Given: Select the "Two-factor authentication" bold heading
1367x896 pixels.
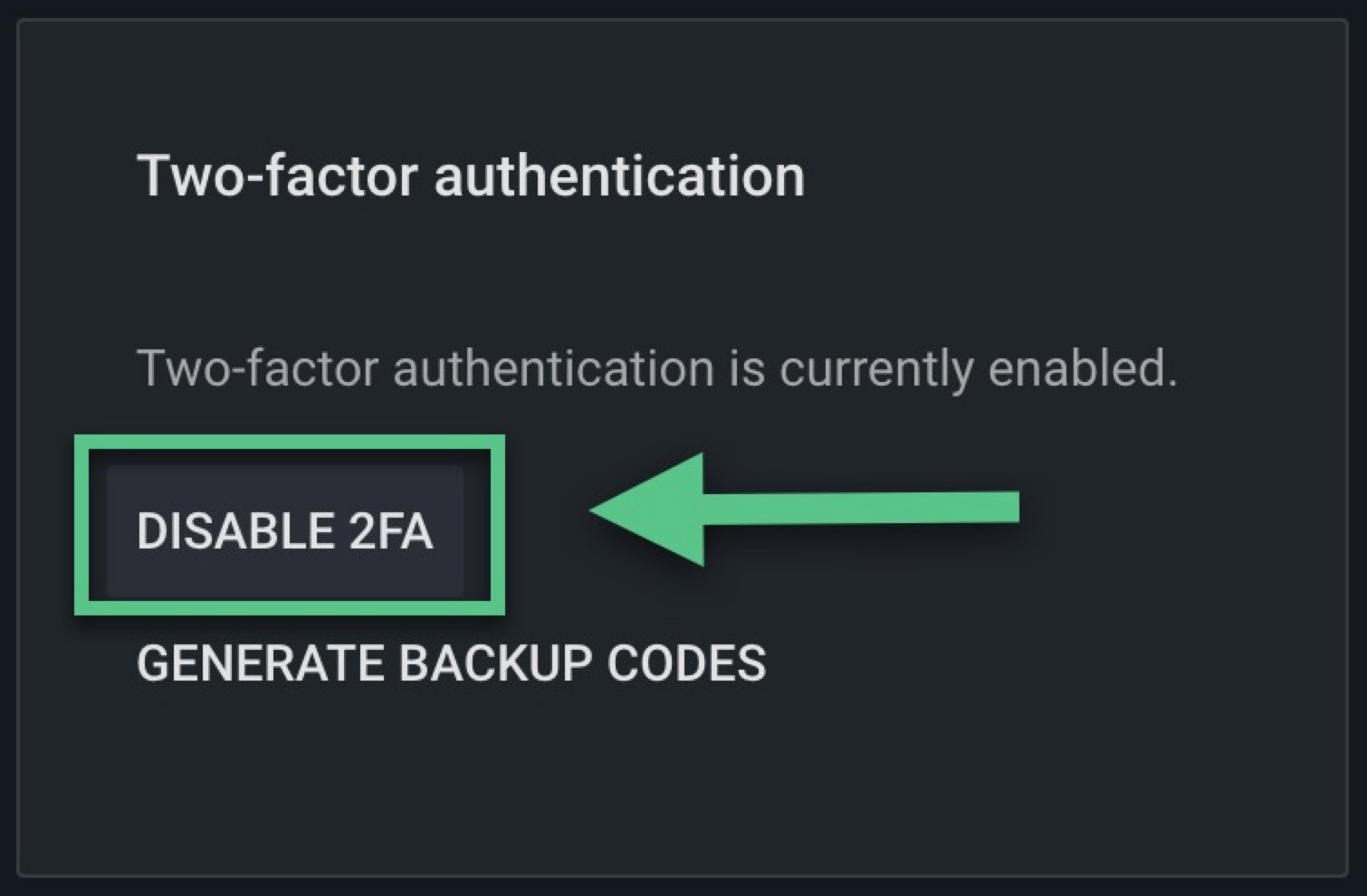Looking at the screenshot, I should point(470,176).
